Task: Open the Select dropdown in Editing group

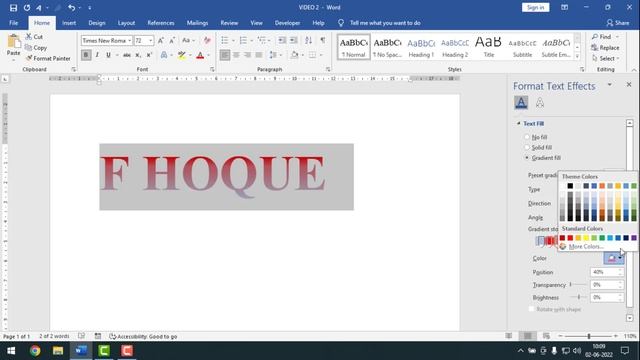Action: [605, 58]
